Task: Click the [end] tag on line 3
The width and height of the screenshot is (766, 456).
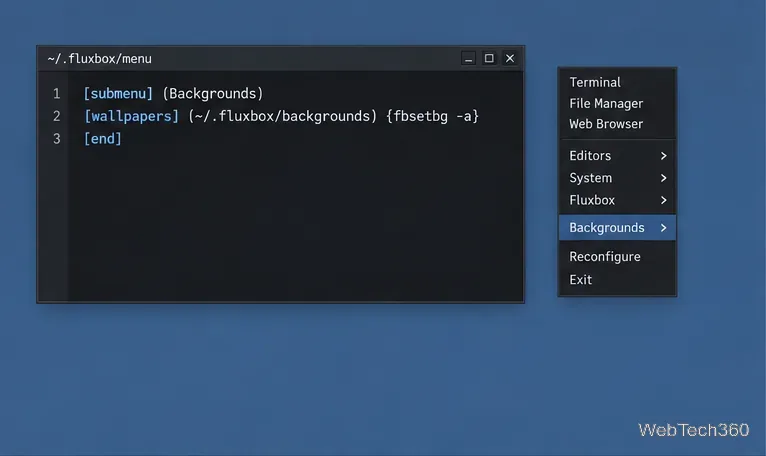Action: tap(103, 139)
